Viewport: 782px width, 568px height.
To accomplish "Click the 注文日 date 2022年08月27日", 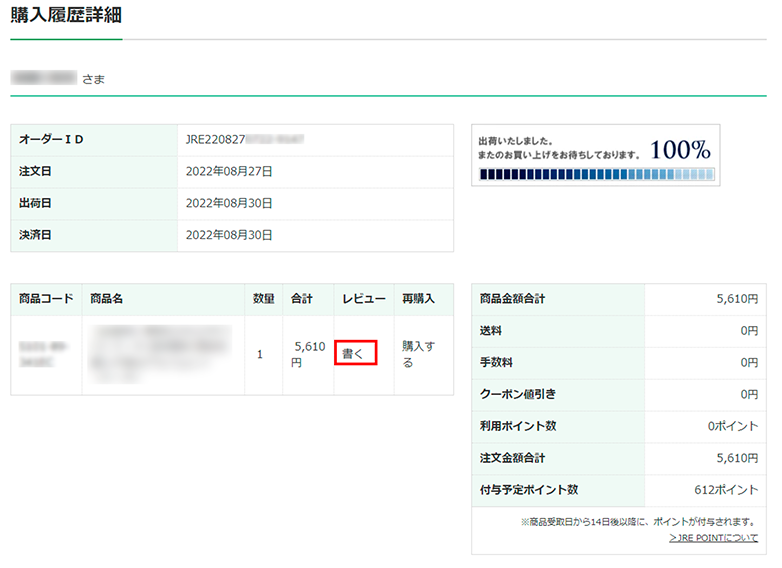I will [229, 172].
